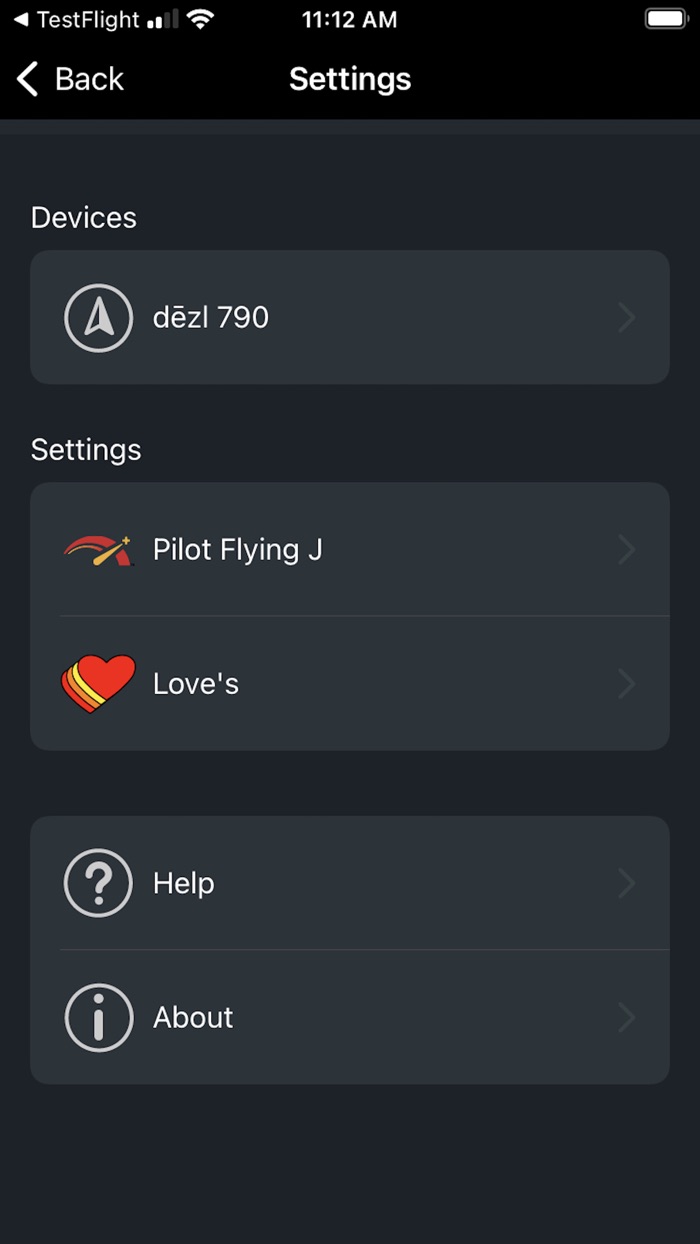Open the dēzl 790 device entry
Viewport: 700px width, 1244px height.
(x=211, y=318)
